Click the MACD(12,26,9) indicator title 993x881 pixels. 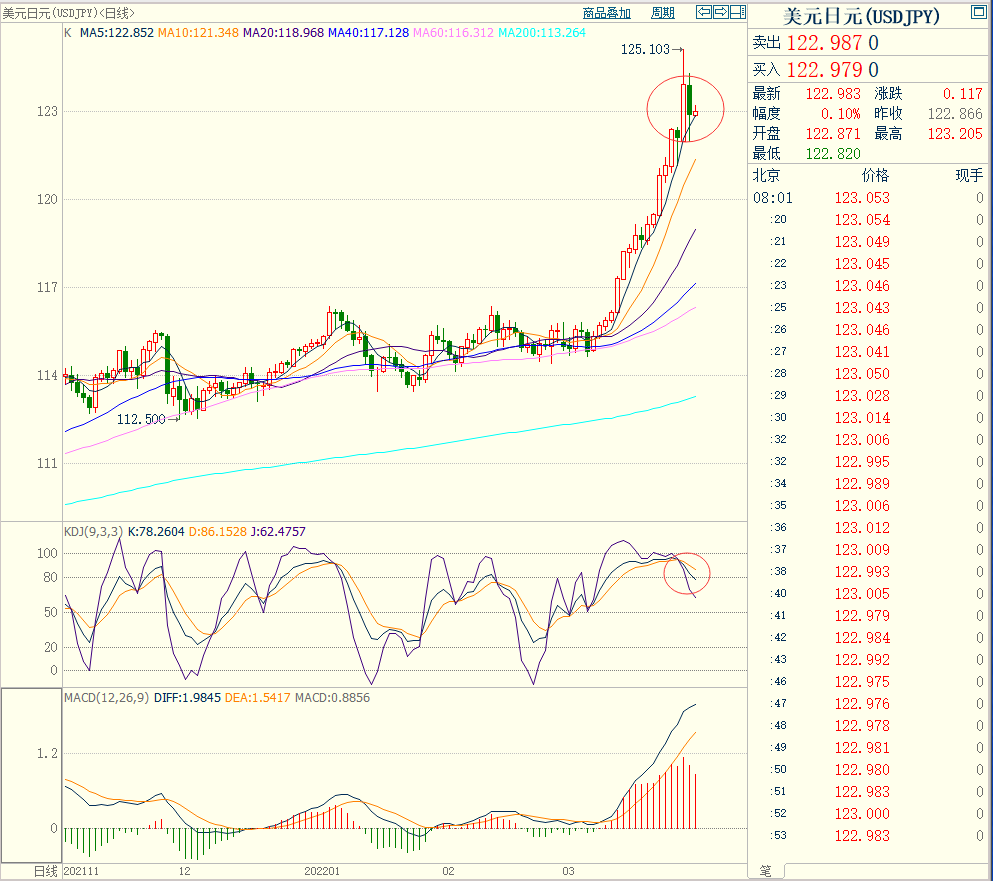click(106, 697)
